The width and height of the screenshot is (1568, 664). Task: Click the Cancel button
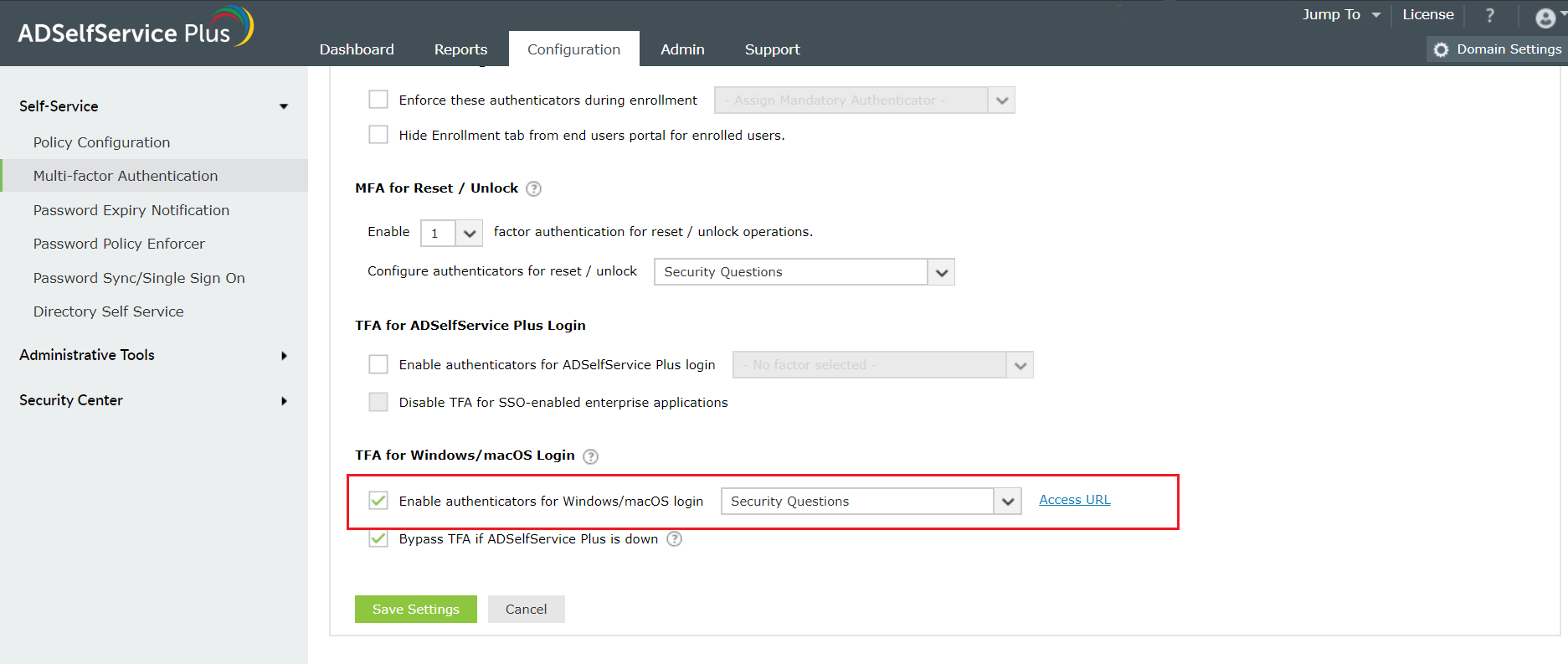(x=527, y=610)
